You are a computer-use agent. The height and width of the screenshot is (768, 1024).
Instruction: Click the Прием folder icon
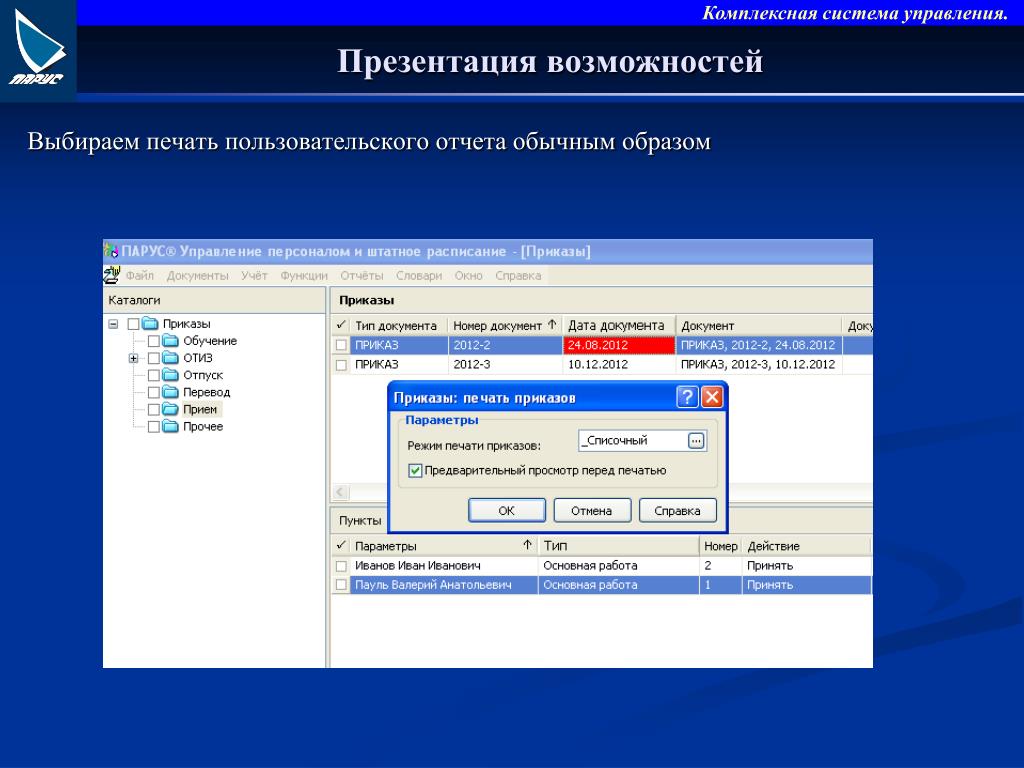[170, 409]
